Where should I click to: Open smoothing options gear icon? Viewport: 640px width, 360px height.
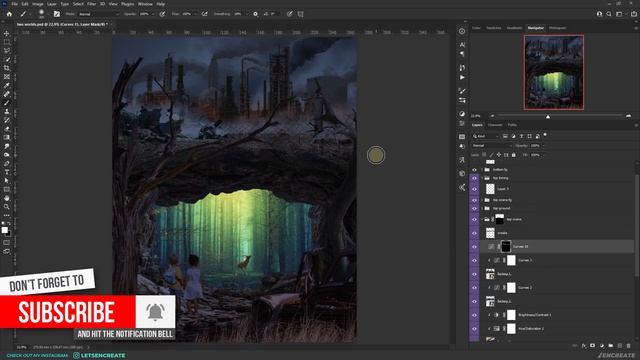pos(256,14)
